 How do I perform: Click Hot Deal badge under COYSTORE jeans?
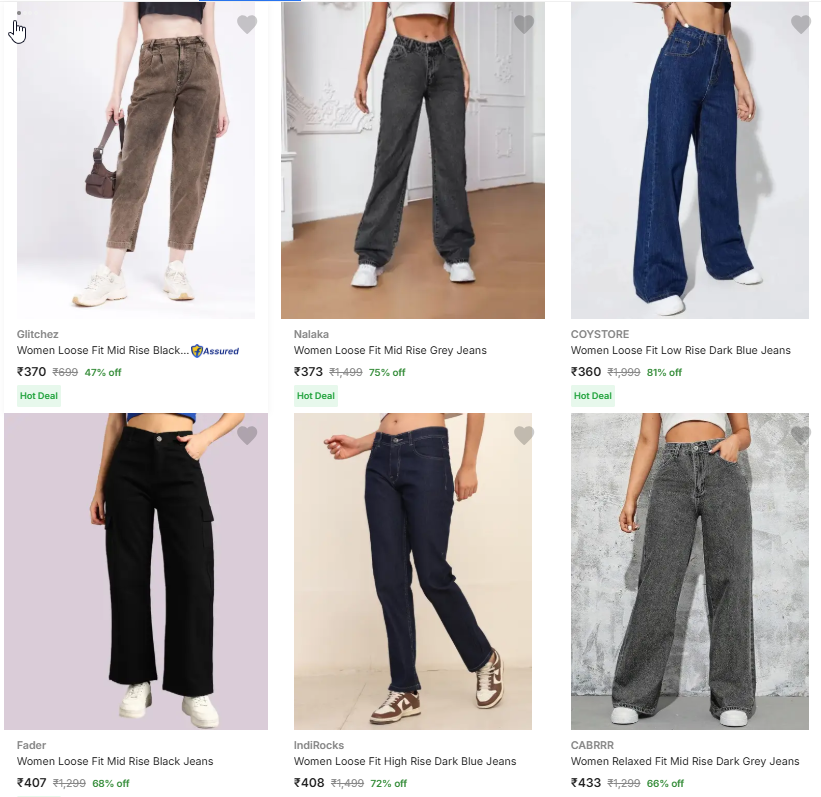coord(593,396)
